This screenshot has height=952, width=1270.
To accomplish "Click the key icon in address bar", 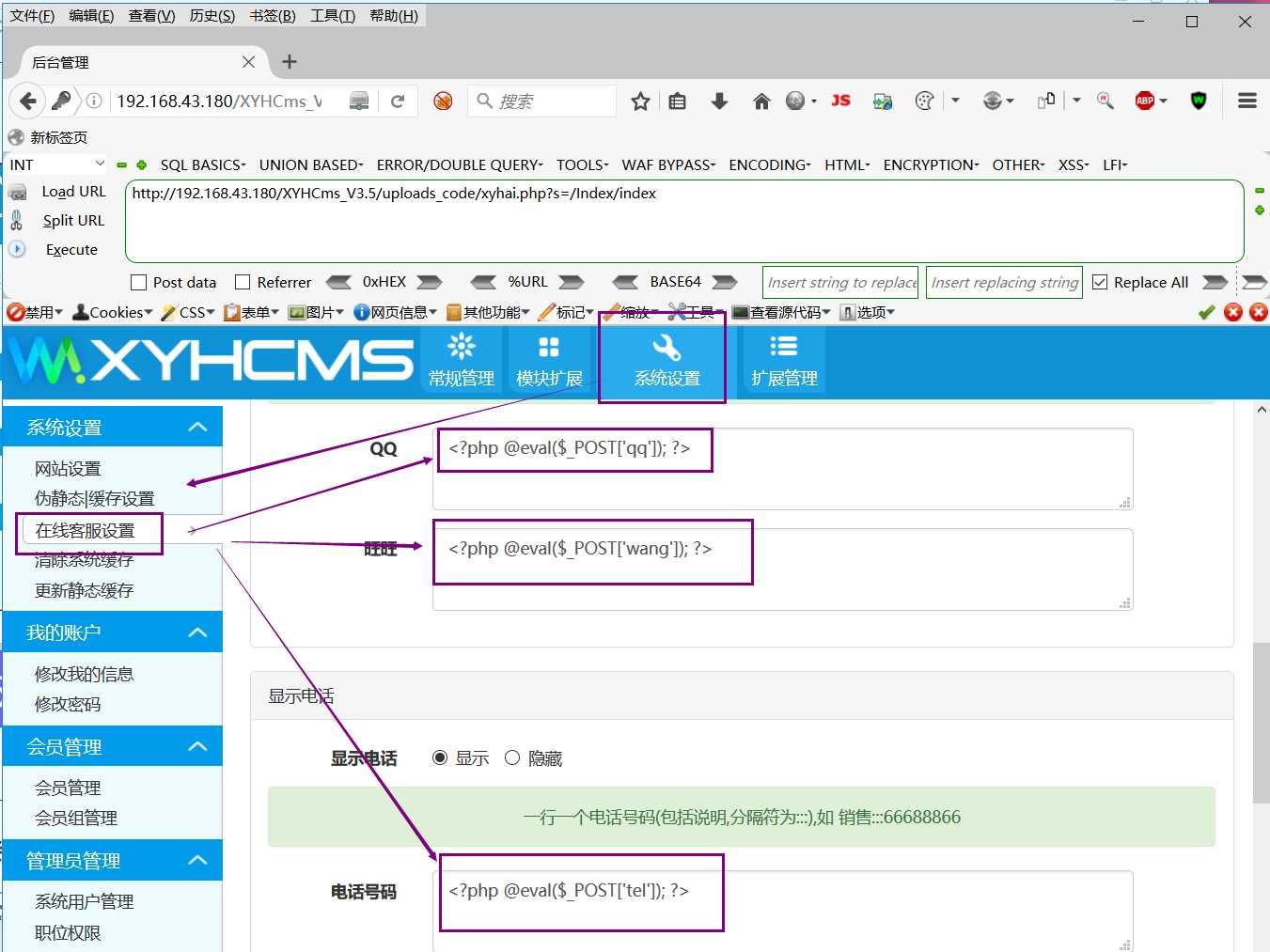I will [61, 101].
